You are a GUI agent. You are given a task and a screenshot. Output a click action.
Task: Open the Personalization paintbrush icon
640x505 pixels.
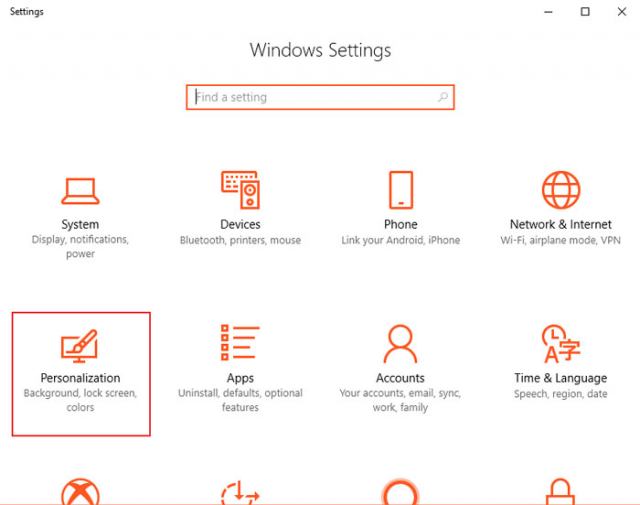pyautogui.click(x=80, y=346)
